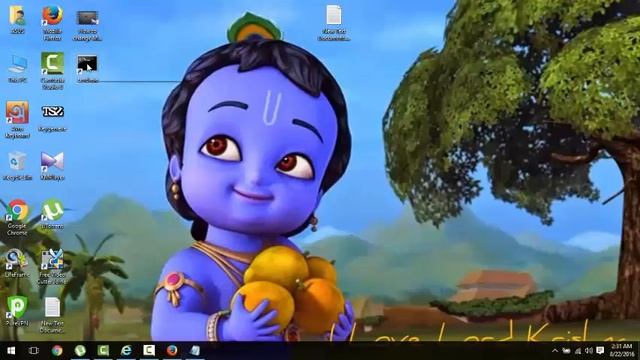Open the Action Center notifications icon
The height and width of the screenshot is (360, 640).
[x=600, y=351]
